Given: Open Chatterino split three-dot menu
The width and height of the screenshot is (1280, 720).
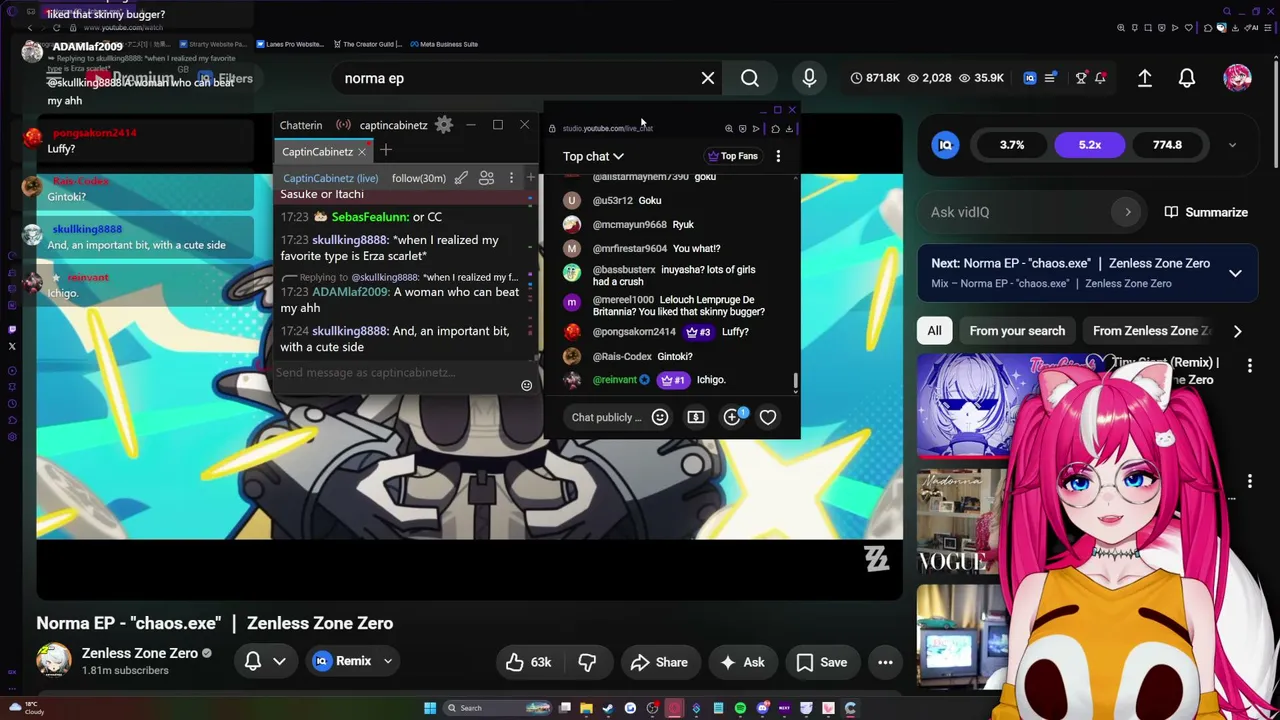Looking at the screenshot, I should (x=511, y=178).
